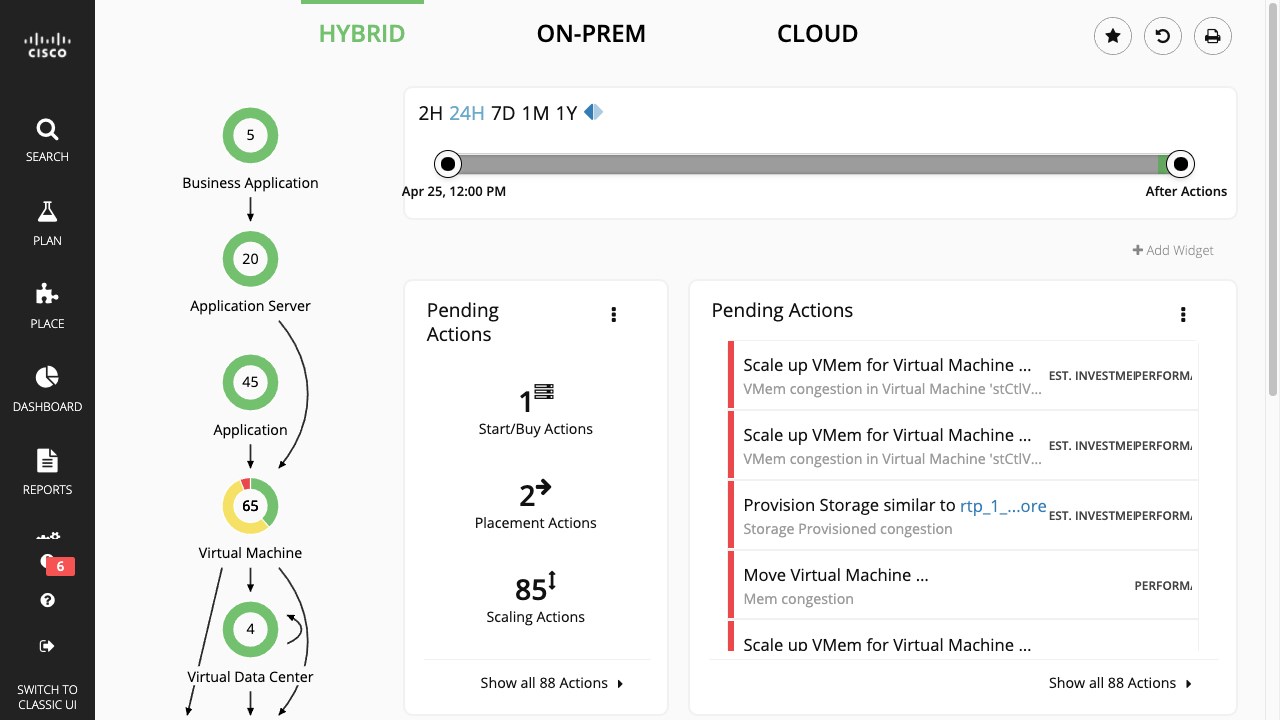This screenshot has width=1280, height=720.
Task: Open the Virtual Machine ring with 65
Action: (250, 506)
